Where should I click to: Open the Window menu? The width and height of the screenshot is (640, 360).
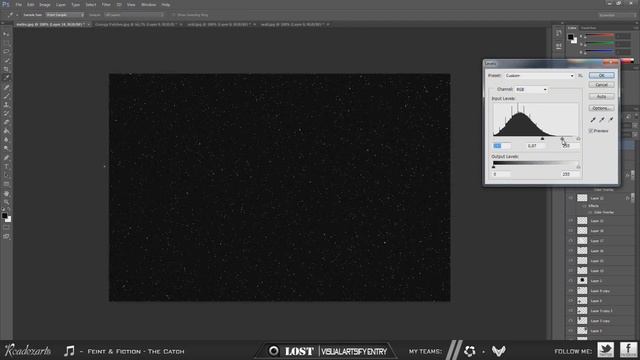(x=149, y=4)
